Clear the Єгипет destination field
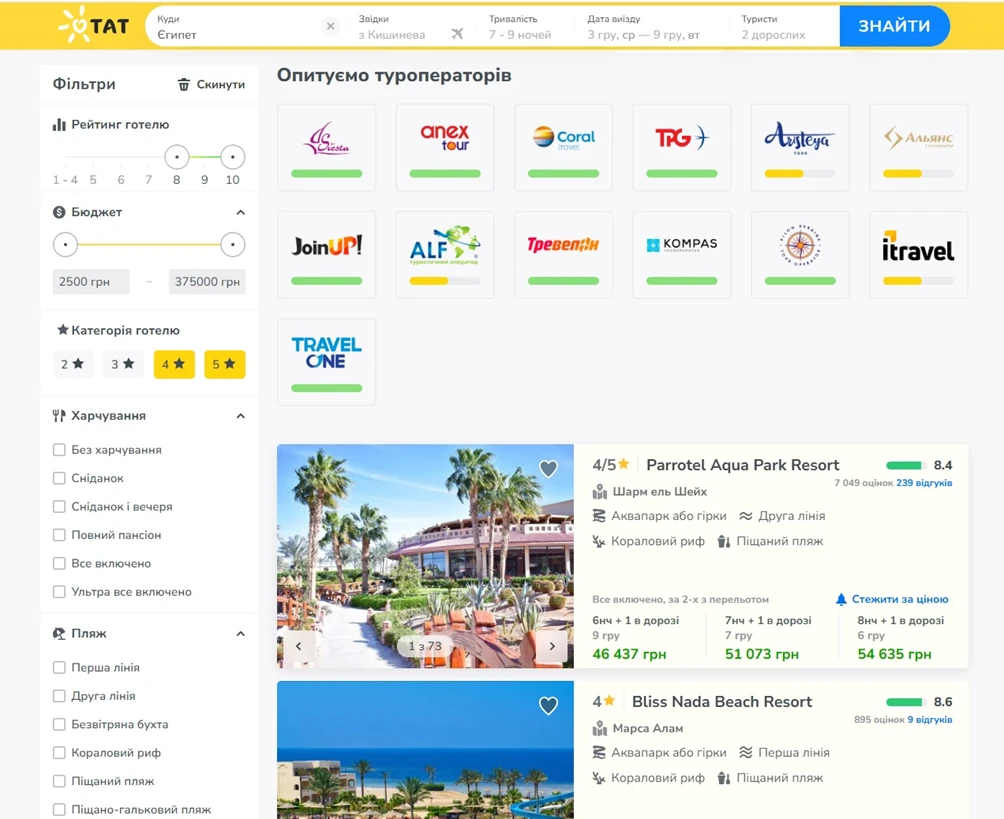 click(331, 27)
